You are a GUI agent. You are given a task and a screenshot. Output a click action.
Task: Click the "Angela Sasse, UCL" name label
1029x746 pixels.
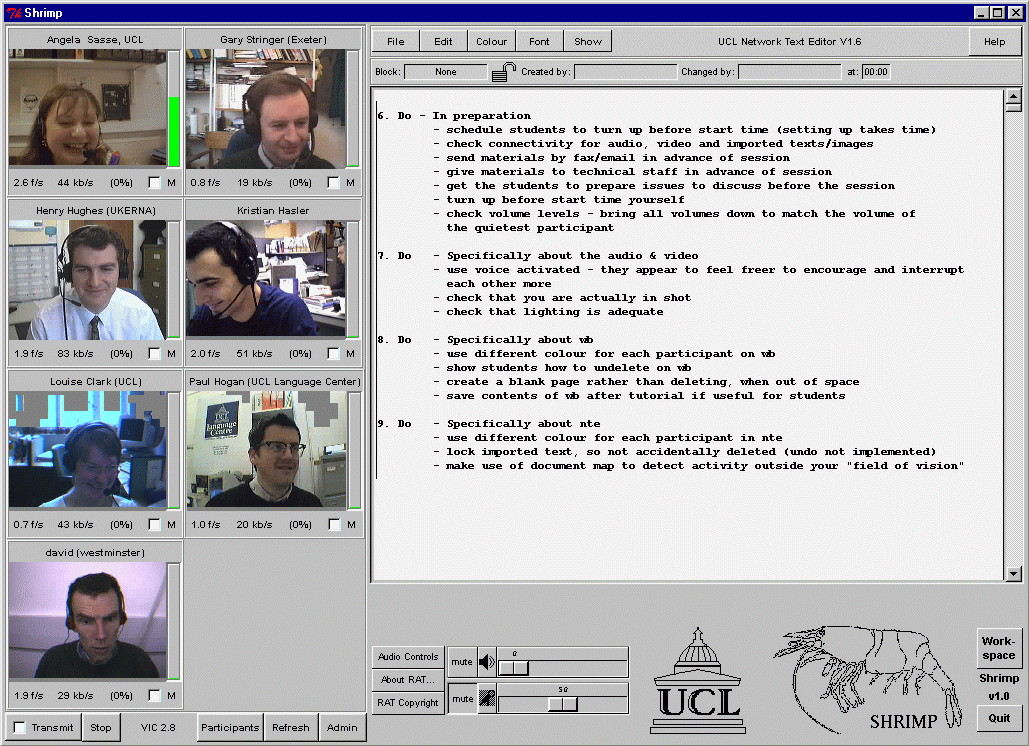pos(95,39)
